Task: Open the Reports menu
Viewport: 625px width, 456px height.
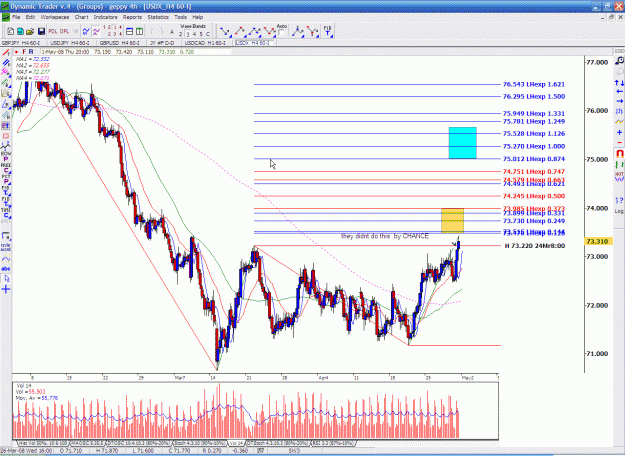Action: click(132, 17)
